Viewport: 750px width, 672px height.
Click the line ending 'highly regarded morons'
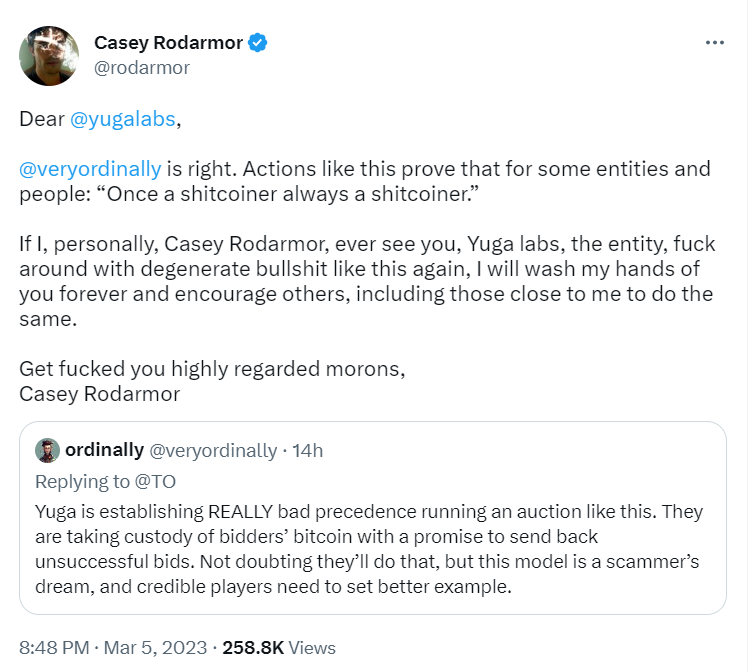[211, 368]
